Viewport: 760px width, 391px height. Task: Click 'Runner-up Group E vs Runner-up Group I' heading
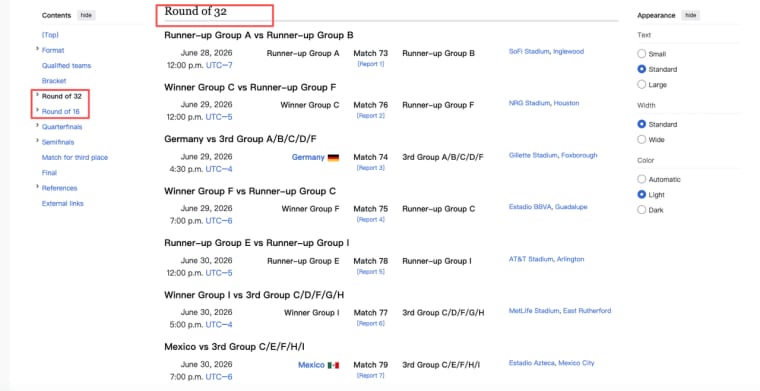257,243
